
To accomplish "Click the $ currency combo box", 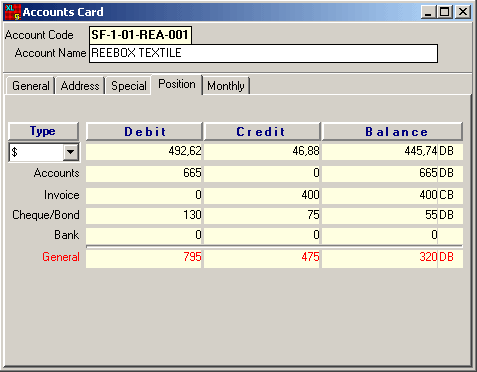I will (44, 152).
